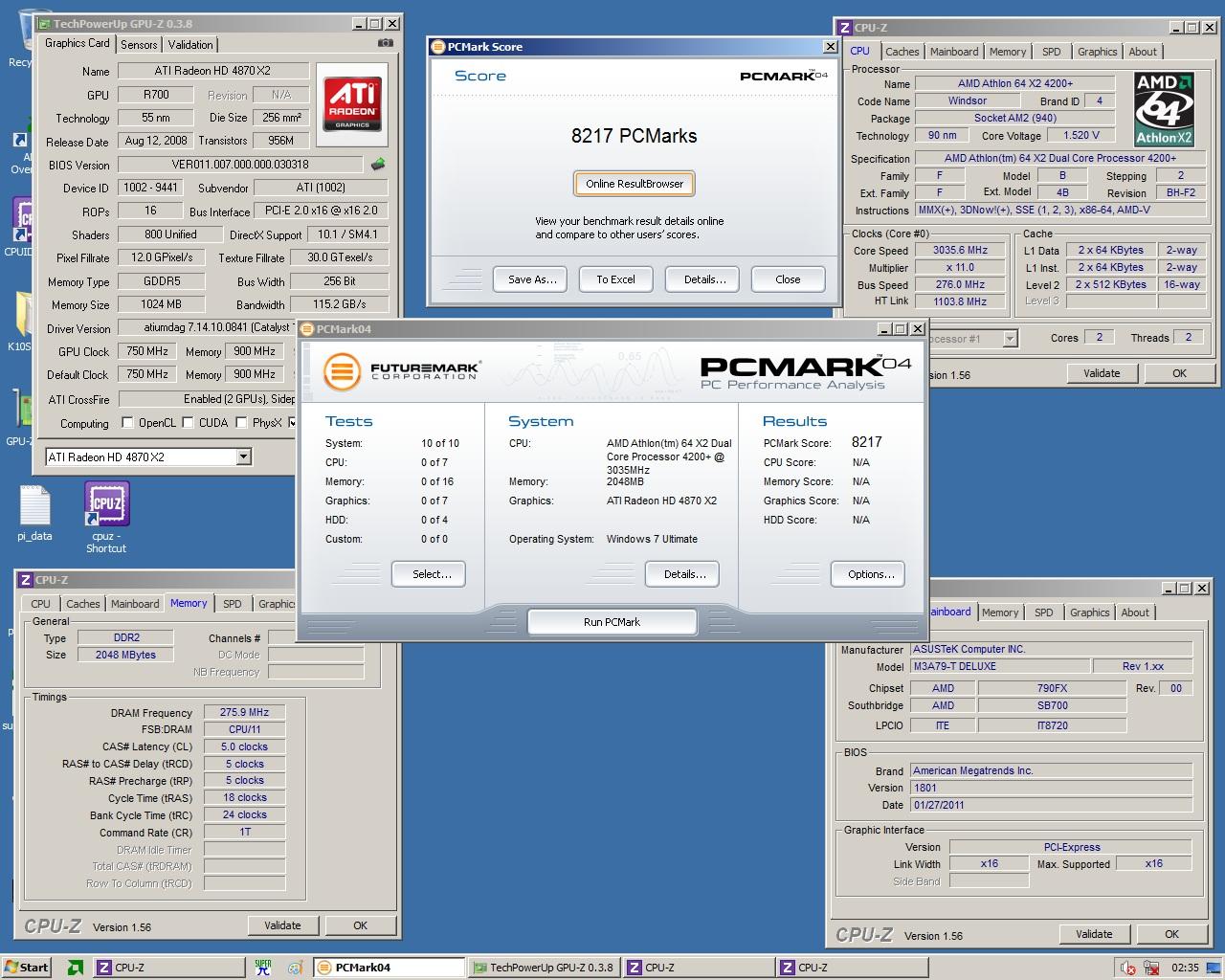Image resolution: width=1225 pixels, height=980 pixels.
Task: Switch to the Sensors tab in GPU-Z
Action: pos(139,44)
